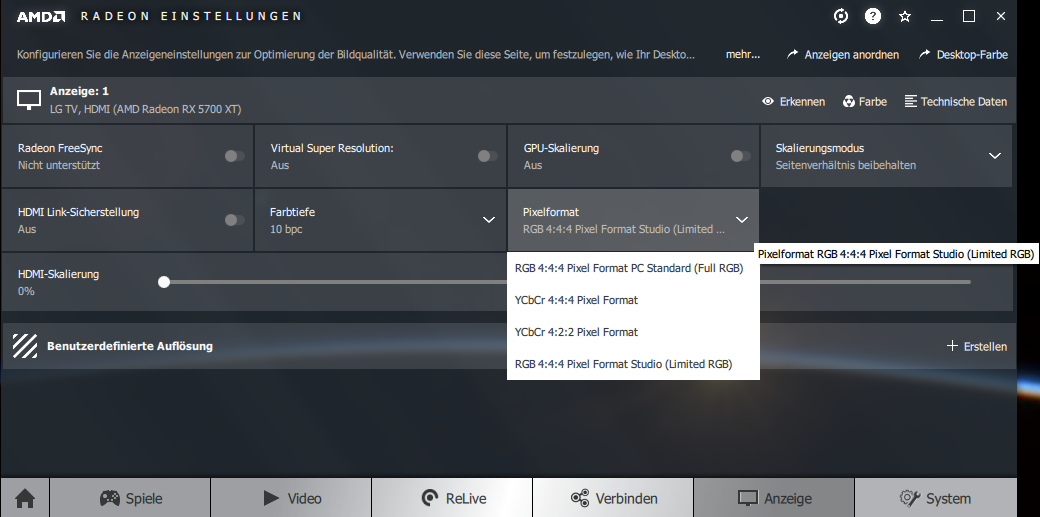Switch to the Spiele tab
The width and height of the screenshot is (1040, 517).
pyautogui.click(x=130, y=498)
